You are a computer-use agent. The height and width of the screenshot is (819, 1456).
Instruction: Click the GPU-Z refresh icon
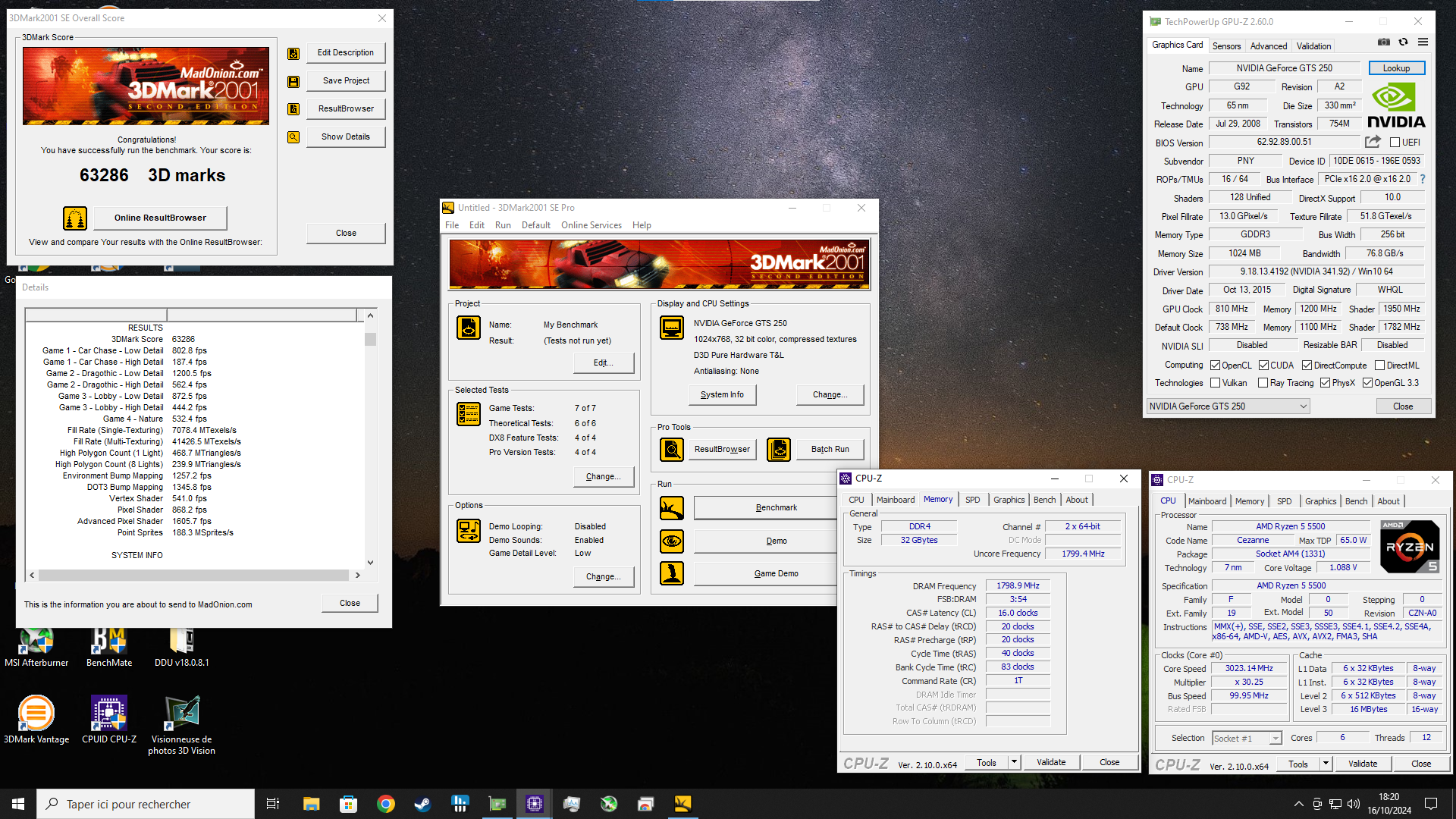(1403, 42)
